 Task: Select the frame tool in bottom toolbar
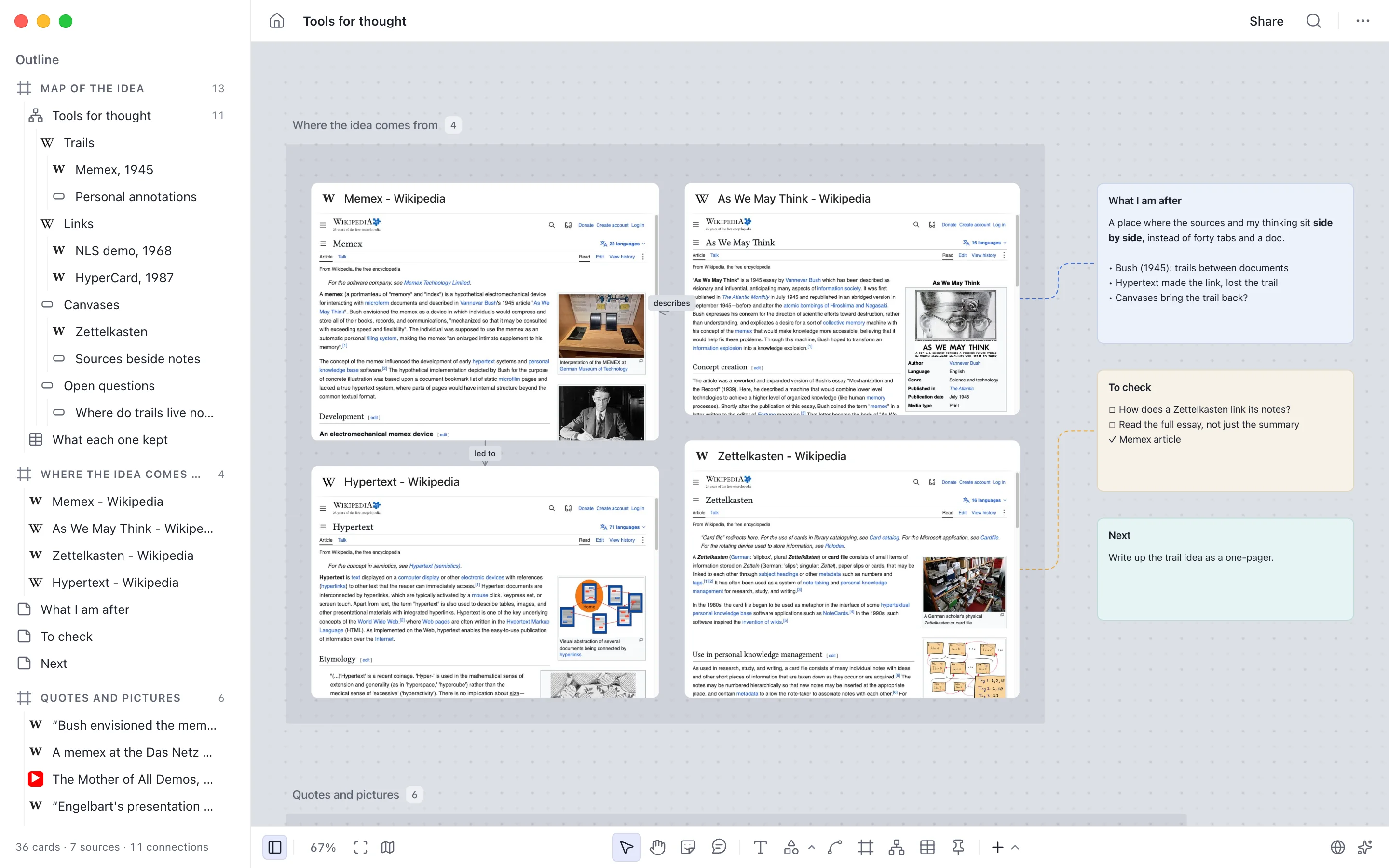[x=866, y=847]
